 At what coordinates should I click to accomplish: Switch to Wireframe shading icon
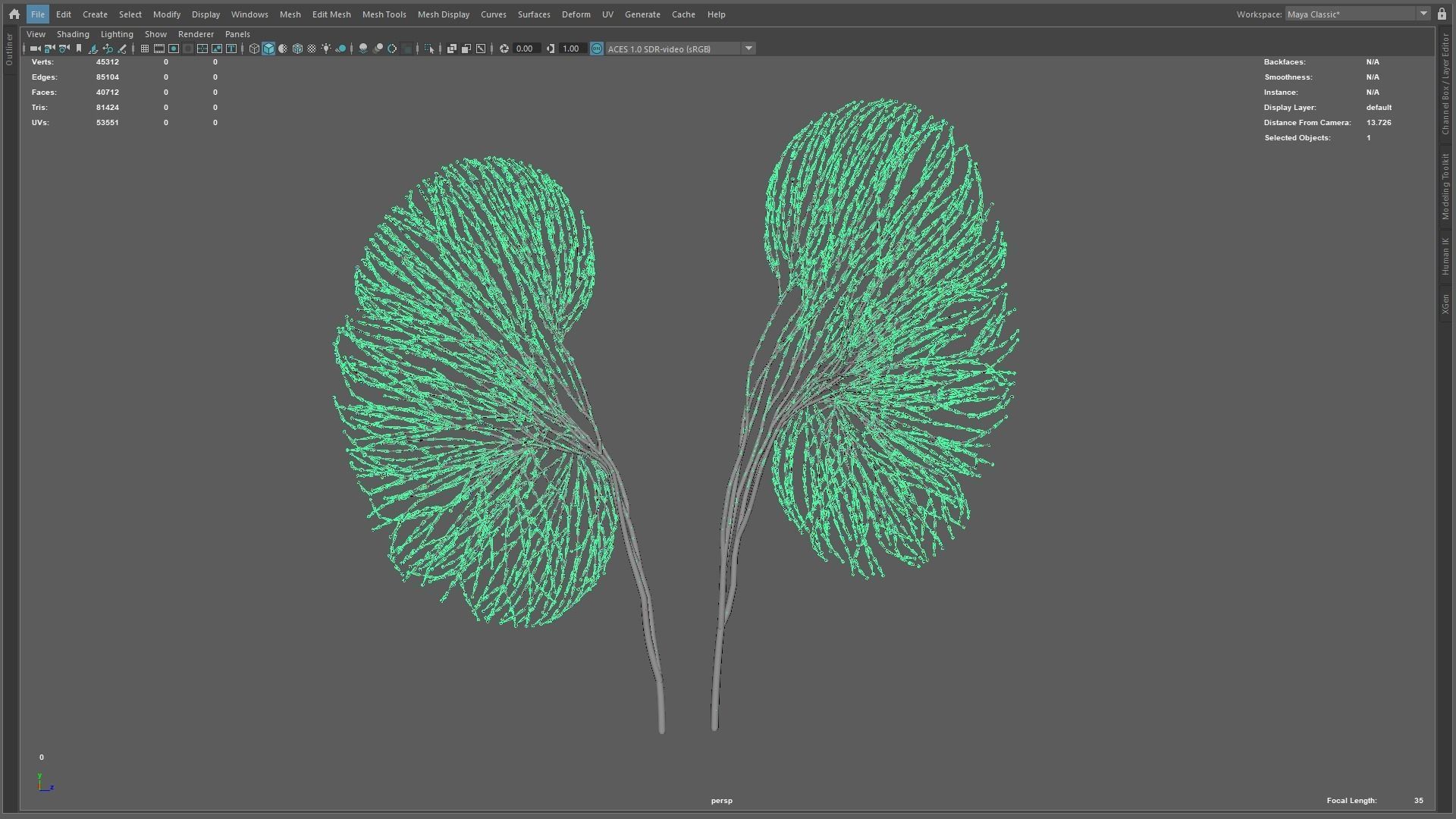pyautogui.click(x=254, y=49)
